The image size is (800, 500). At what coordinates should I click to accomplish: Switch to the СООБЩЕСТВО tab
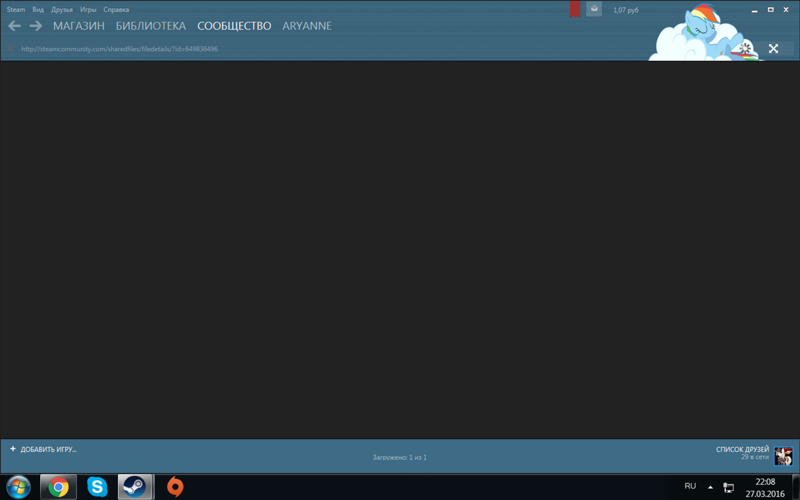tap(234, 26)
